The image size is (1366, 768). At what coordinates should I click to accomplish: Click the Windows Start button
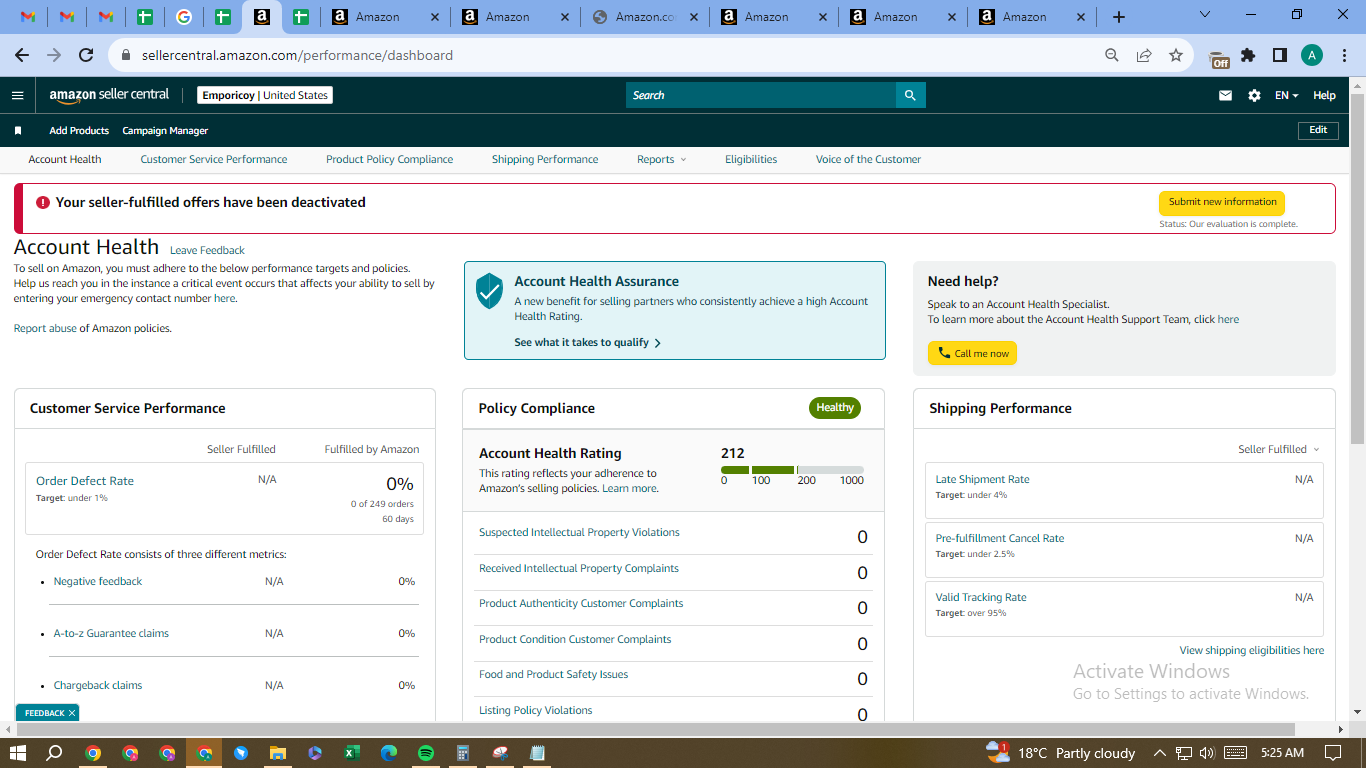(x=18, y=753)
